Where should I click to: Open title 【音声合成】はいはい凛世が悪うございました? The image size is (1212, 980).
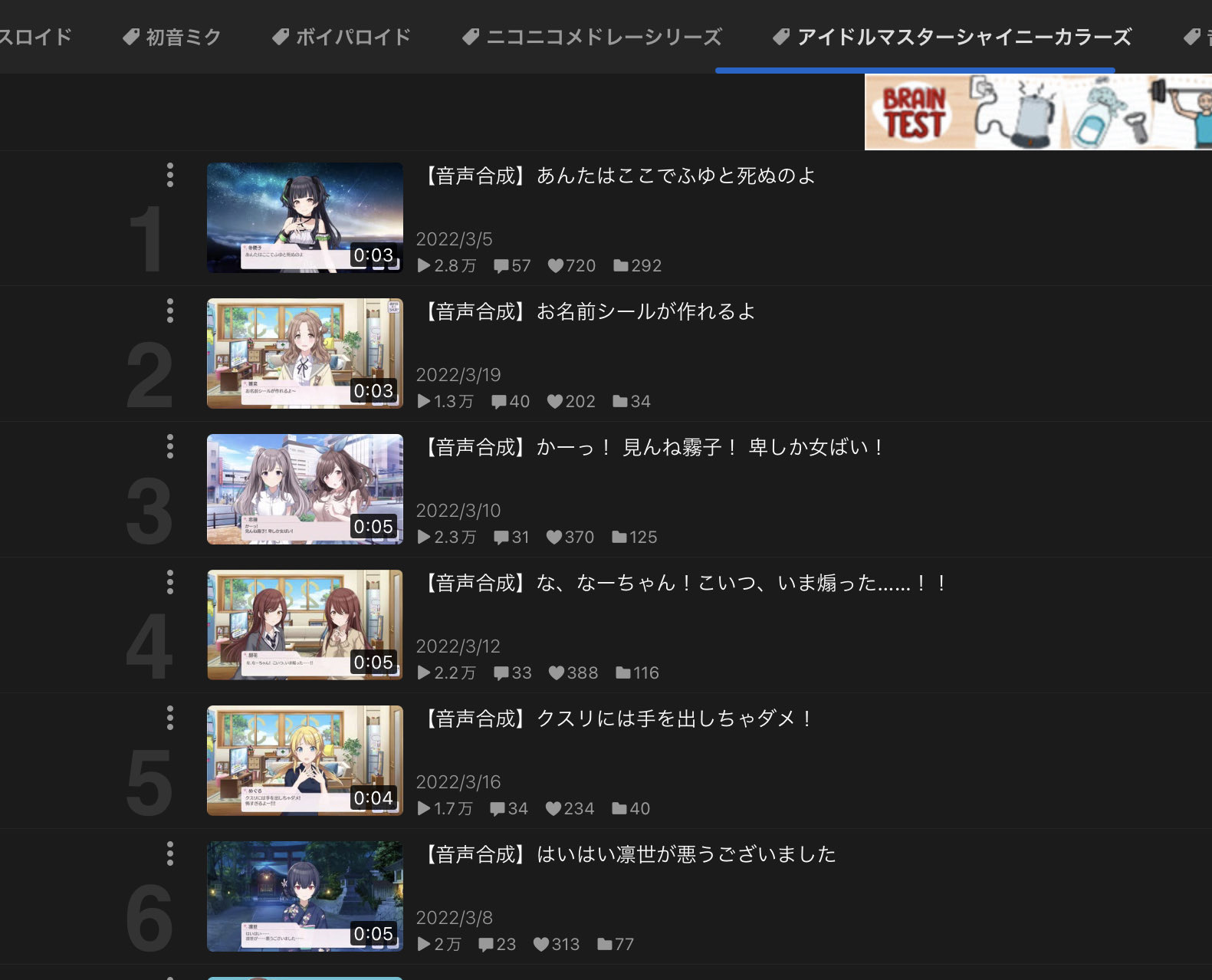click(628, 854)
